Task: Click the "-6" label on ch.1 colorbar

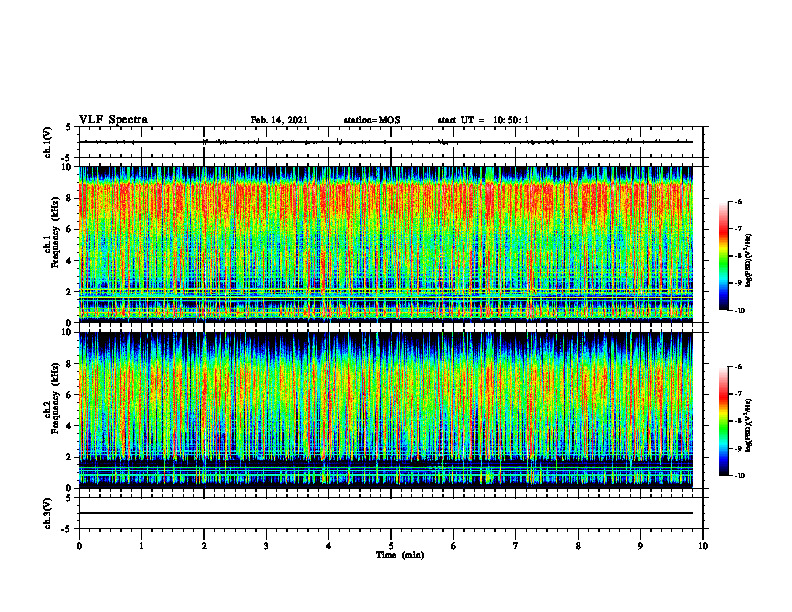Action: tap(738, 201)
